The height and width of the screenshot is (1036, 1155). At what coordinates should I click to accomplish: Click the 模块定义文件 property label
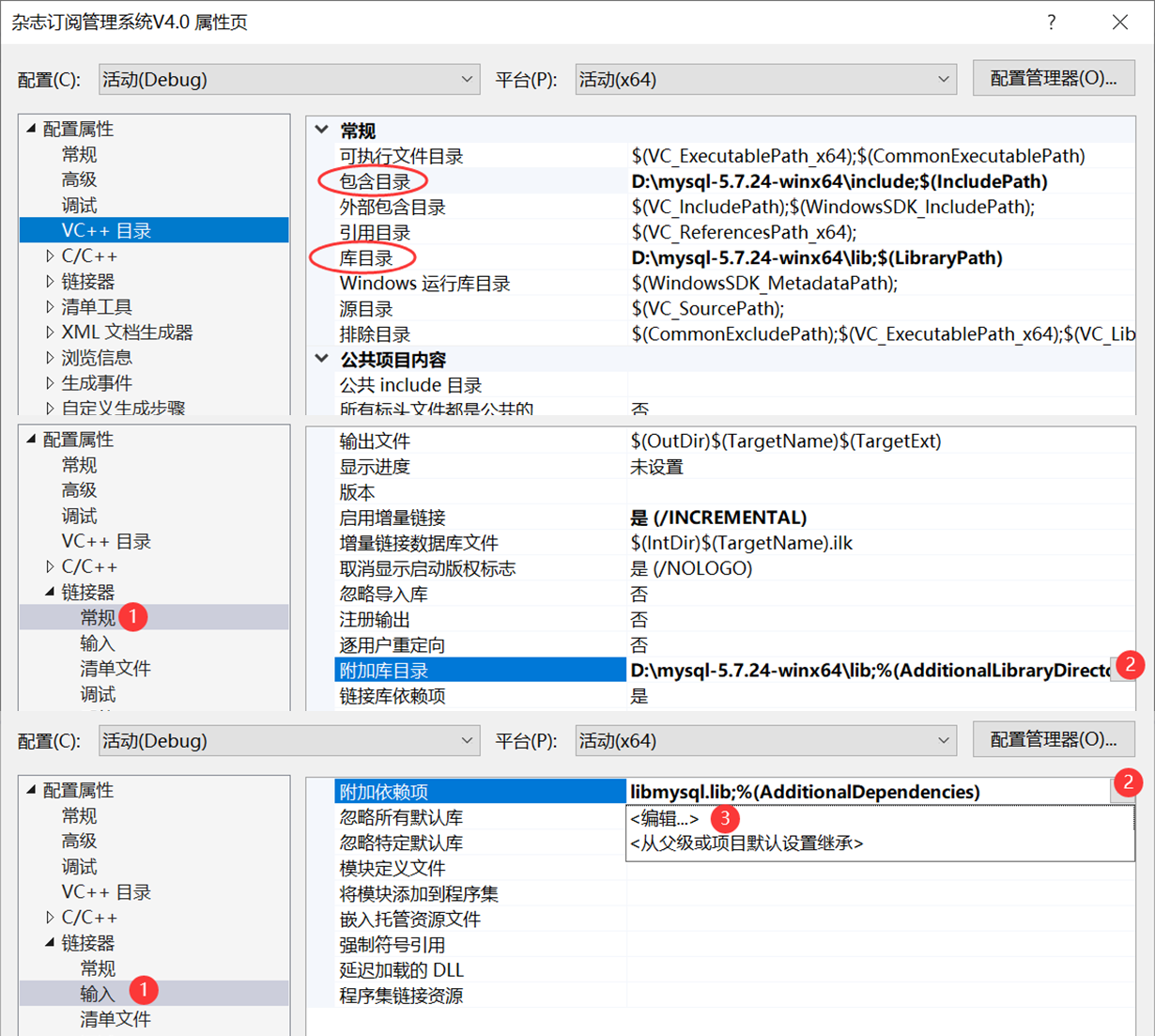[393, 868]
